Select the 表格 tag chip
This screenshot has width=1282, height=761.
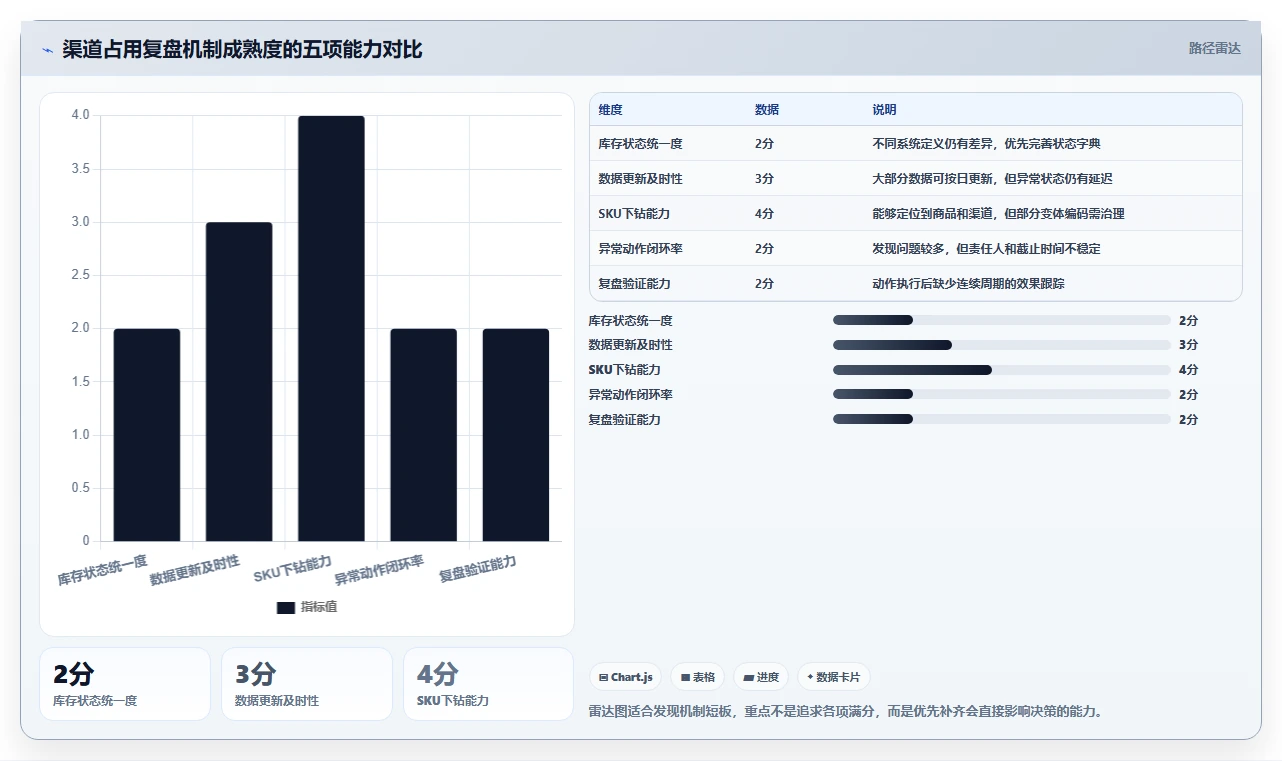click(698, 677)
